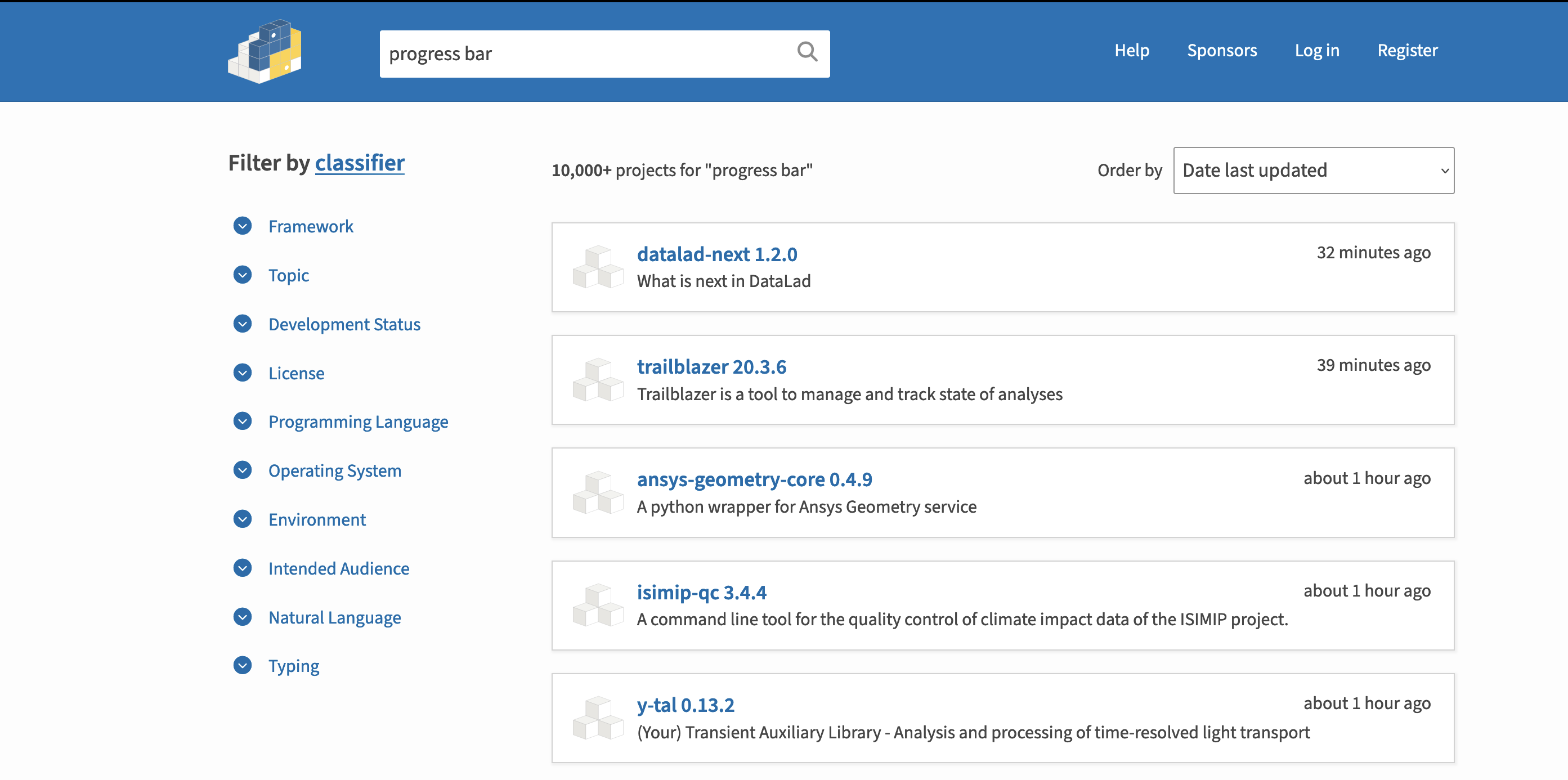Expand the Operating System chevron

(x=243, y=470)
